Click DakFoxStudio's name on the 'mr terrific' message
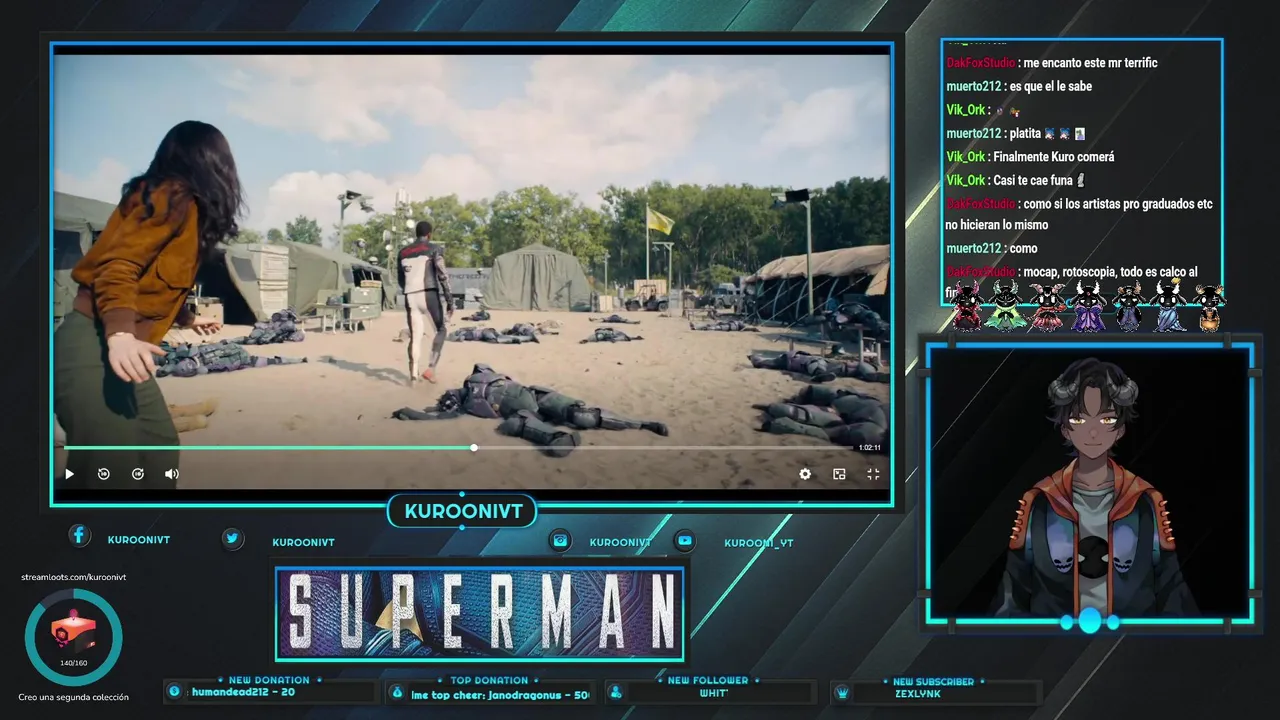The height and width of the screenshot is (720, 1280). 980,63
